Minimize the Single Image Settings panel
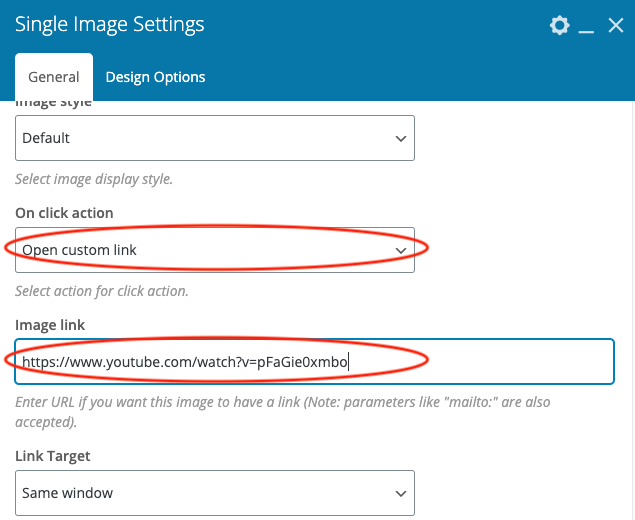Viewport: 635px width, 520px height. pyautogui.click(x=587, y=27)
